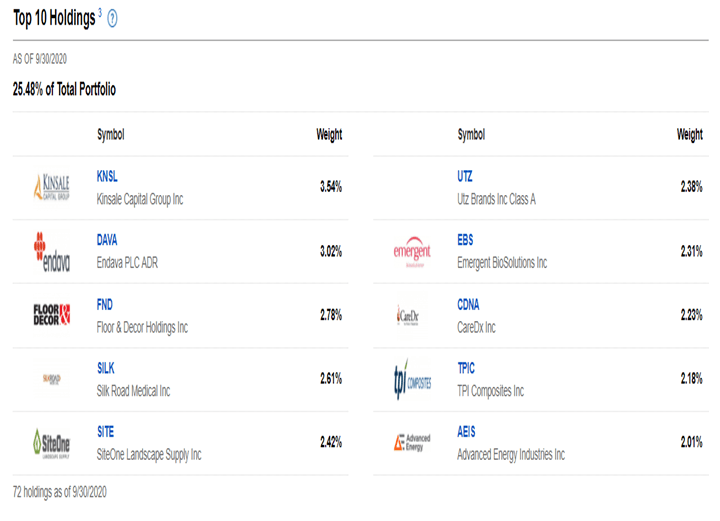Click the SiteOne Landscape Supply logo

(52, 442)
